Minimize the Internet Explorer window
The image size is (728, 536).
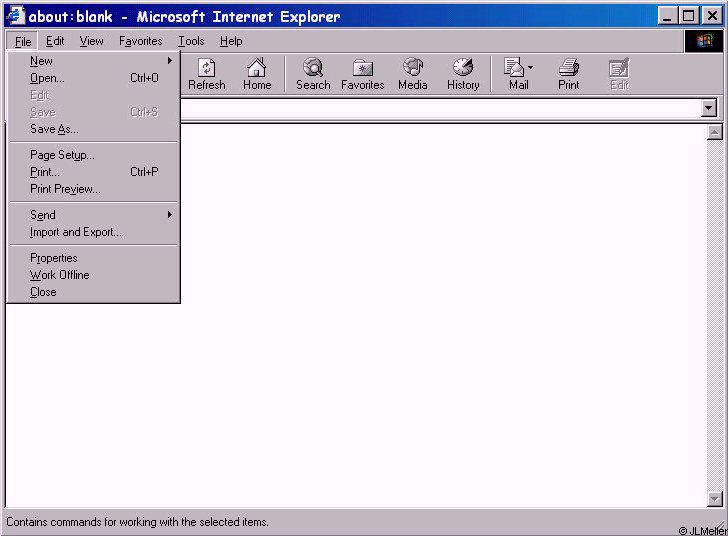point(667,16)
